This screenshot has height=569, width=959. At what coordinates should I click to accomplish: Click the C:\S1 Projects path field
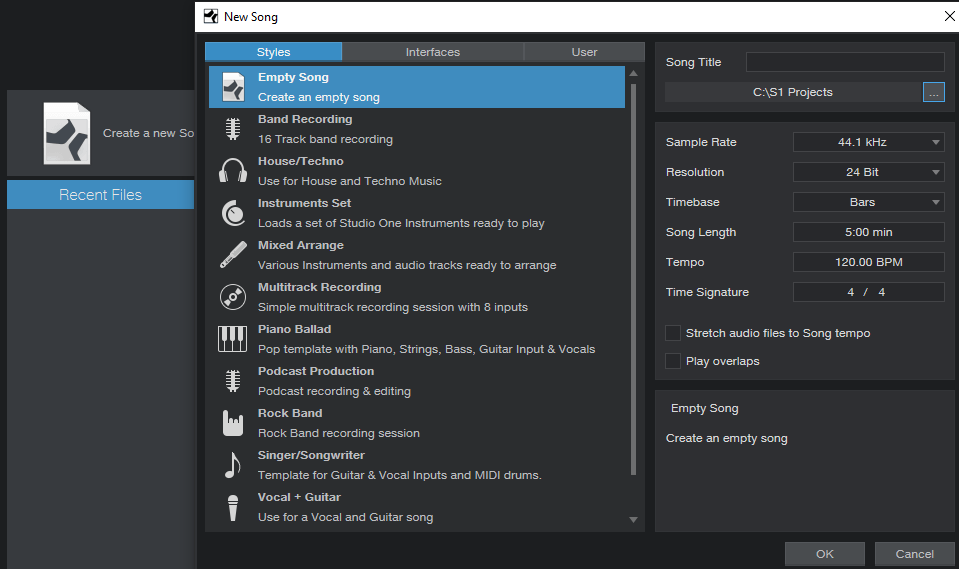tap(793, 92)
